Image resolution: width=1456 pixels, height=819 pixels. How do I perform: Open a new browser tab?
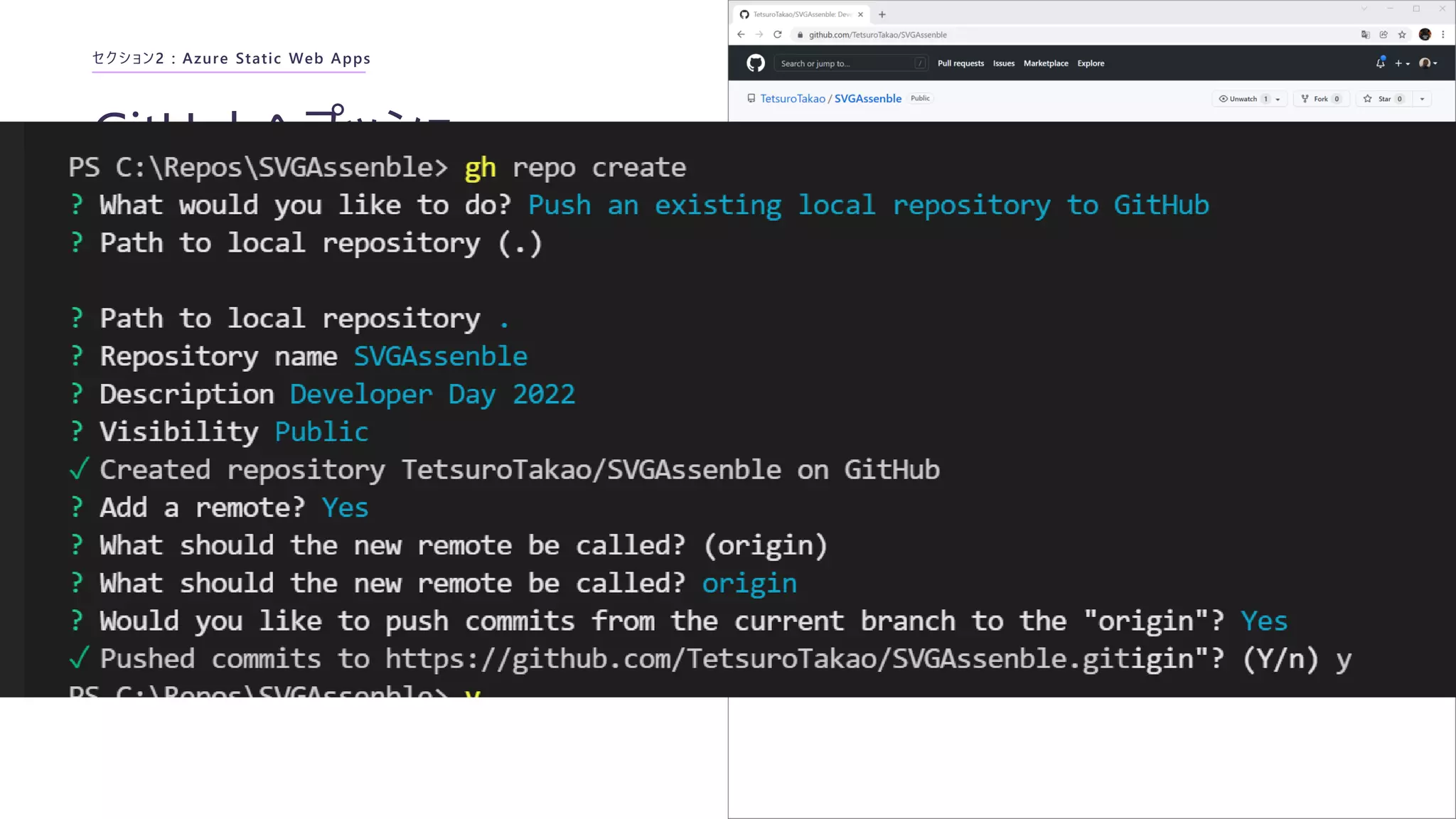pos(882,14)
